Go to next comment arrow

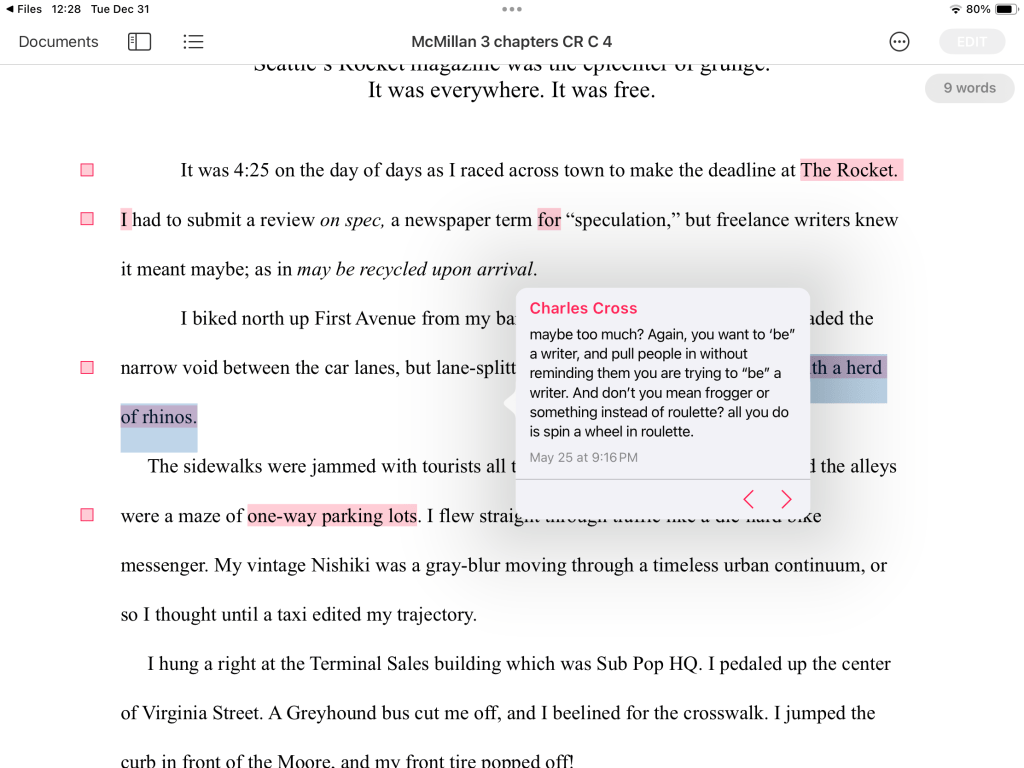(x=786, y=499)
